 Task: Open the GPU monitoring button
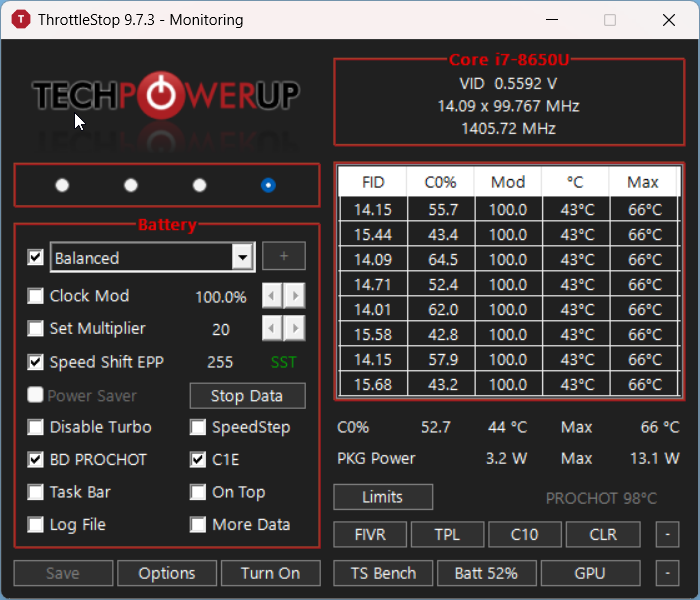[x=590, y=573]
